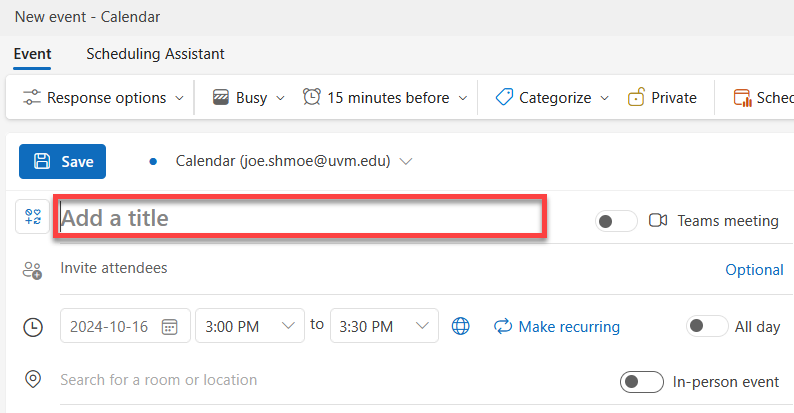Turn on the All day toggle
The image size is (794, 413).
coord(707,326)
